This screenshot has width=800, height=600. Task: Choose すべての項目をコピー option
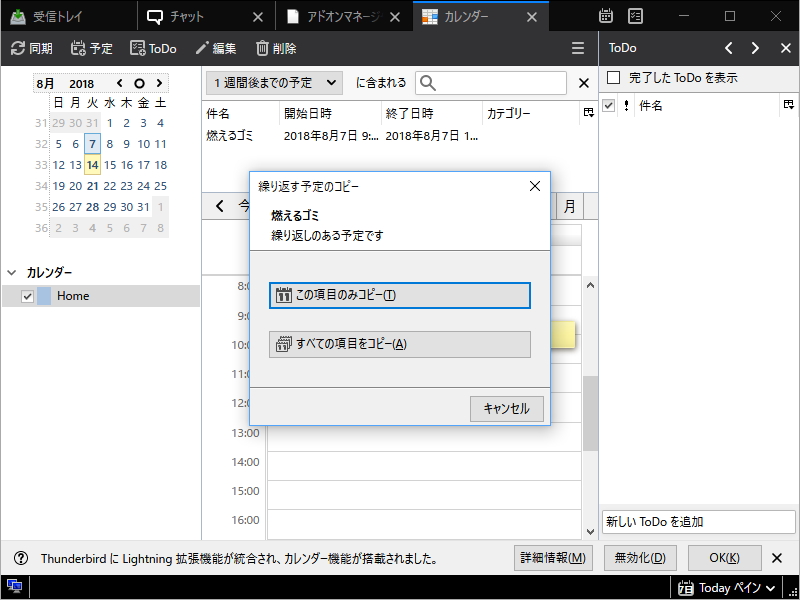point(399,344)
